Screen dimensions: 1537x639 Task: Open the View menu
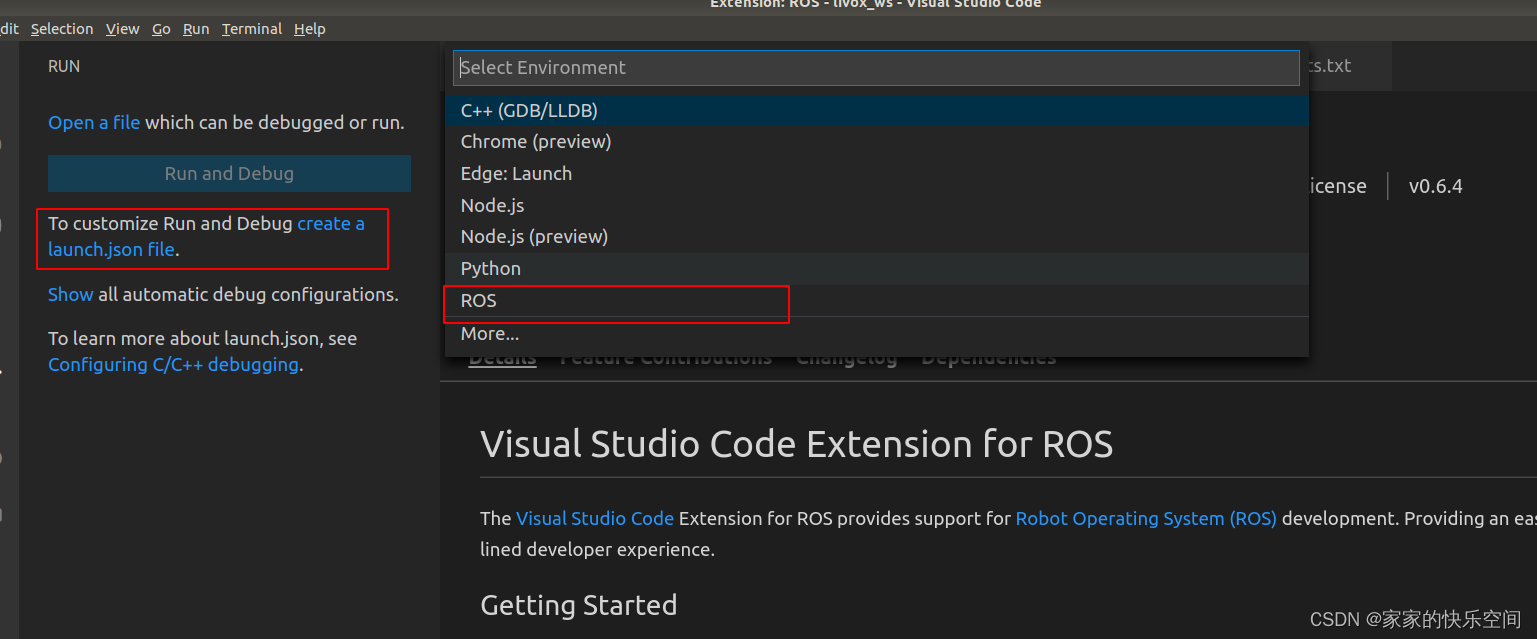tap(122, 29)
